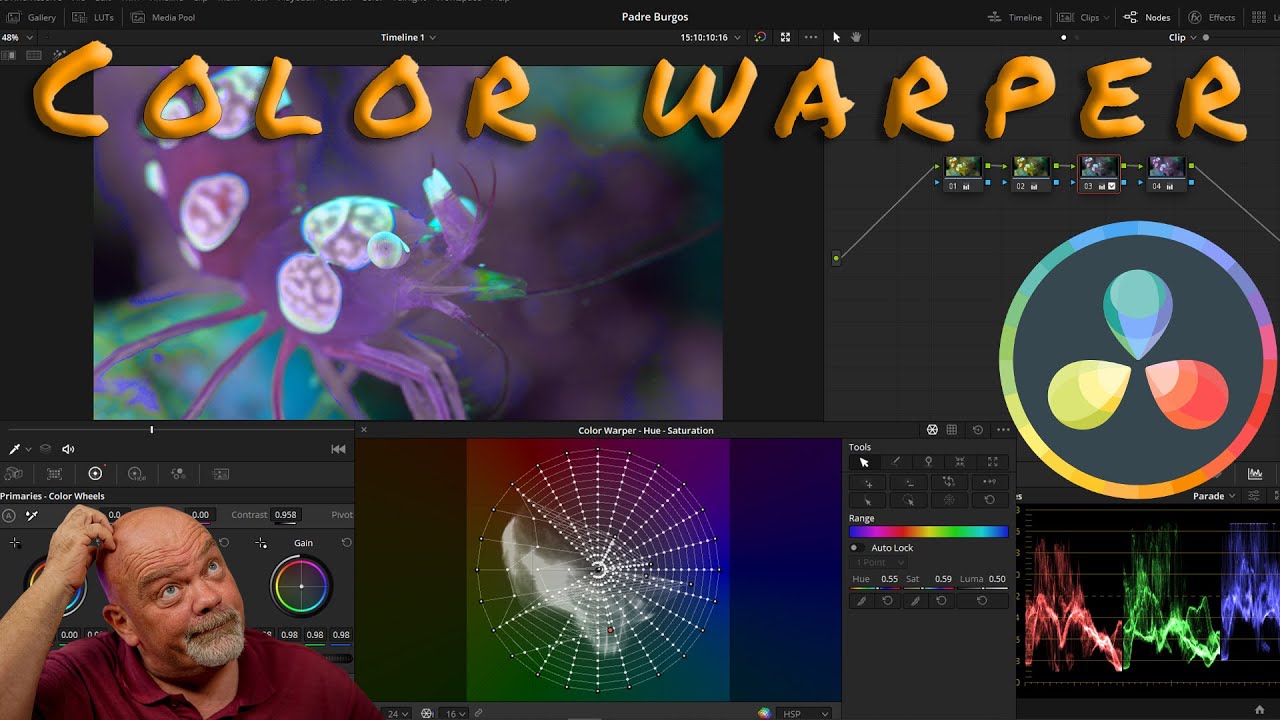This screenshot has width=1280, height=720.
Task: Toggle the auto balance A button
Action: 9,516
